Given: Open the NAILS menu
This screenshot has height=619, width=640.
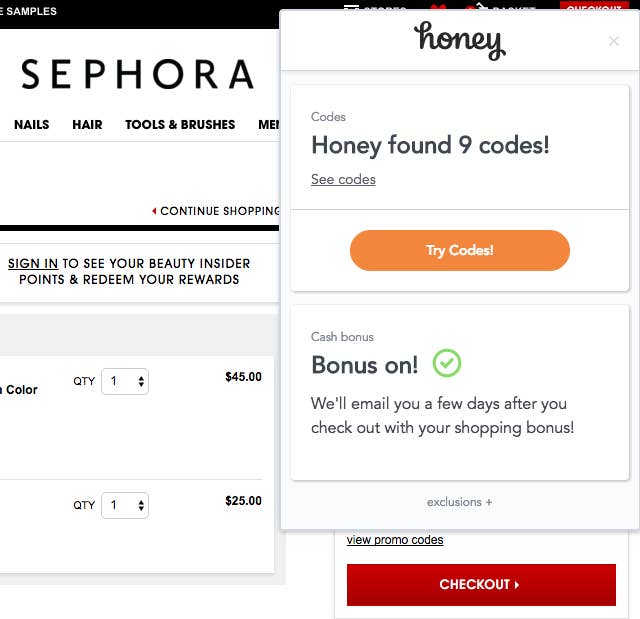Looking at the screenshot, I should pos(31,125).
